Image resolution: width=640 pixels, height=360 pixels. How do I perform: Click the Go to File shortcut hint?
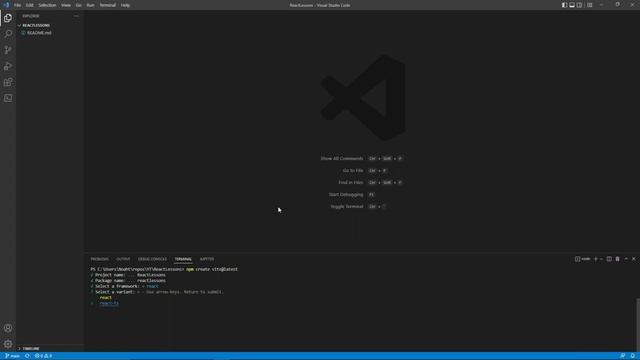coord(365,171)
